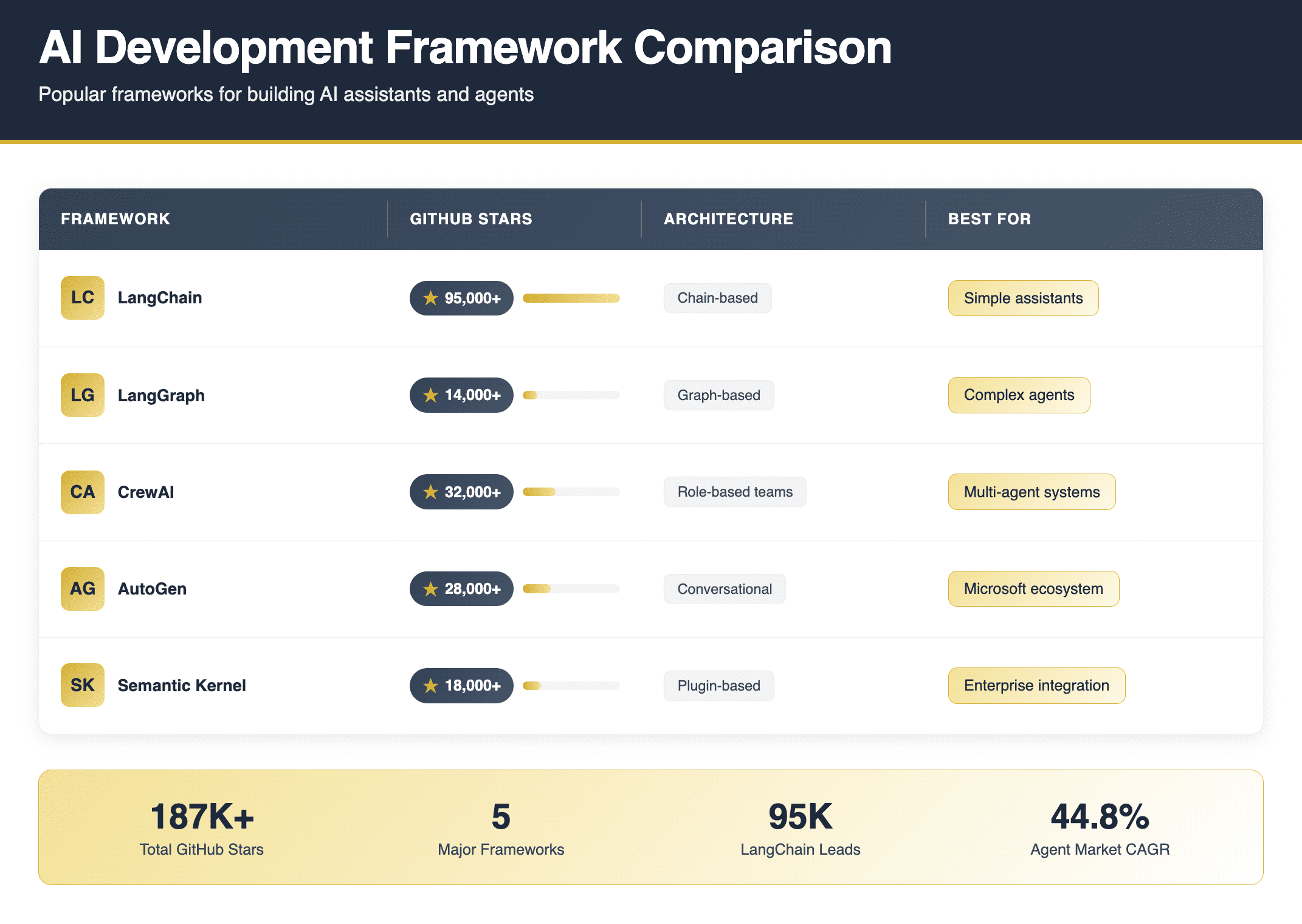Click the CA CrewAI logo badge

[83, 492]
